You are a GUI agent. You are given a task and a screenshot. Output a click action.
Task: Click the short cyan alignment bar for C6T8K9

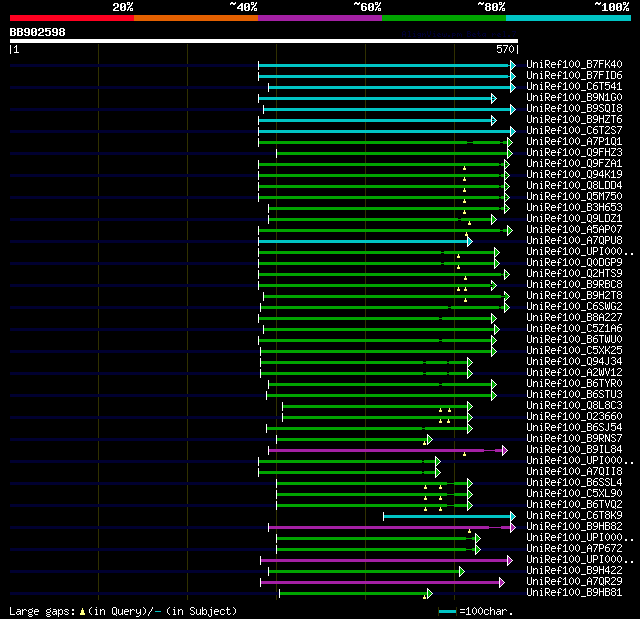coord(447,517)
